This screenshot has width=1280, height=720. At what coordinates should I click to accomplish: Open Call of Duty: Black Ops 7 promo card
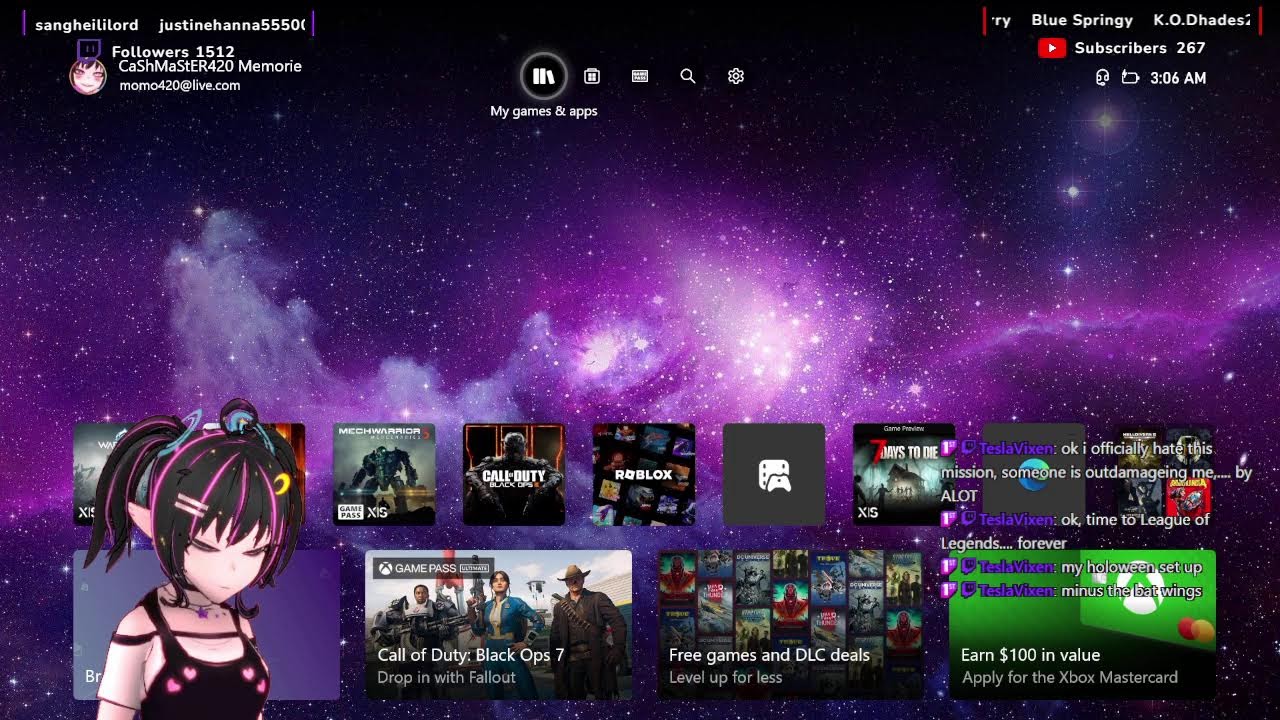click(x=498, y=625)
